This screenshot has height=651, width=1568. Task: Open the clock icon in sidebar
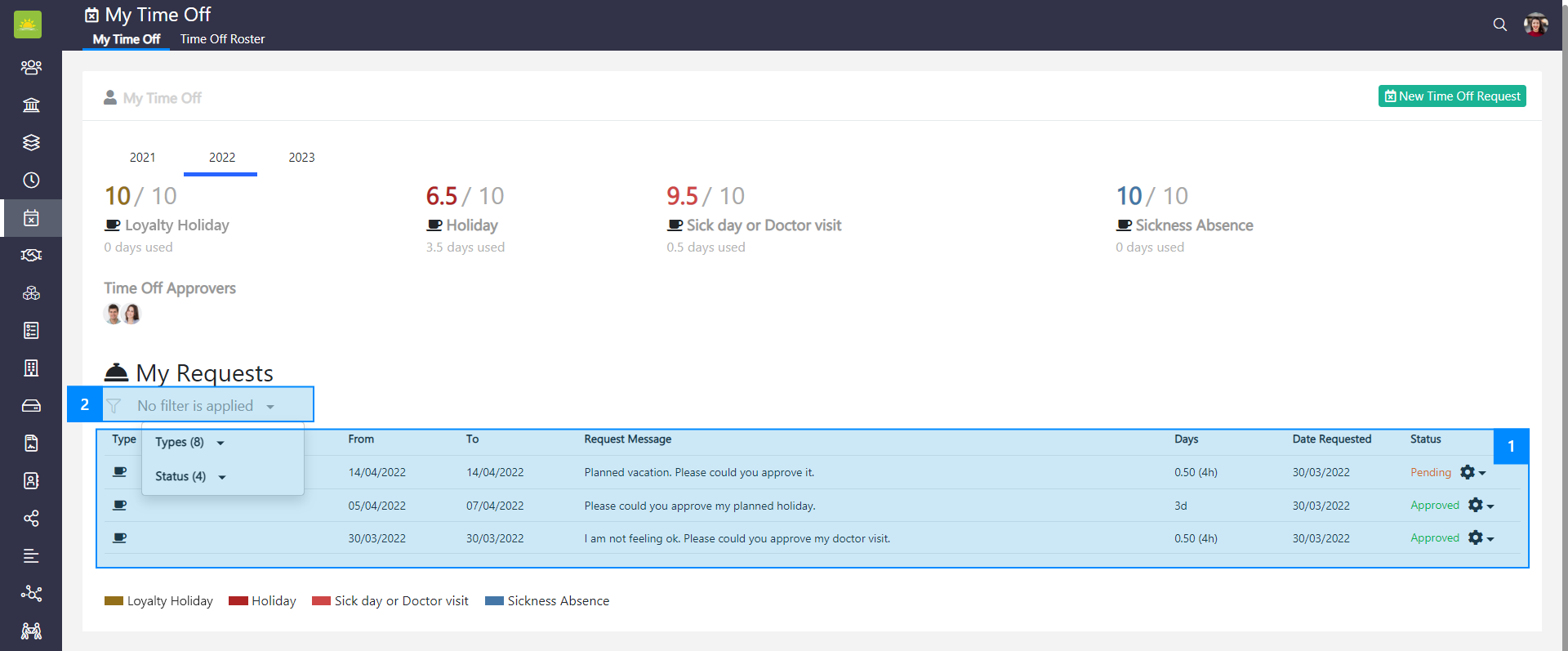pyautogui.click(x=31, y=180)
